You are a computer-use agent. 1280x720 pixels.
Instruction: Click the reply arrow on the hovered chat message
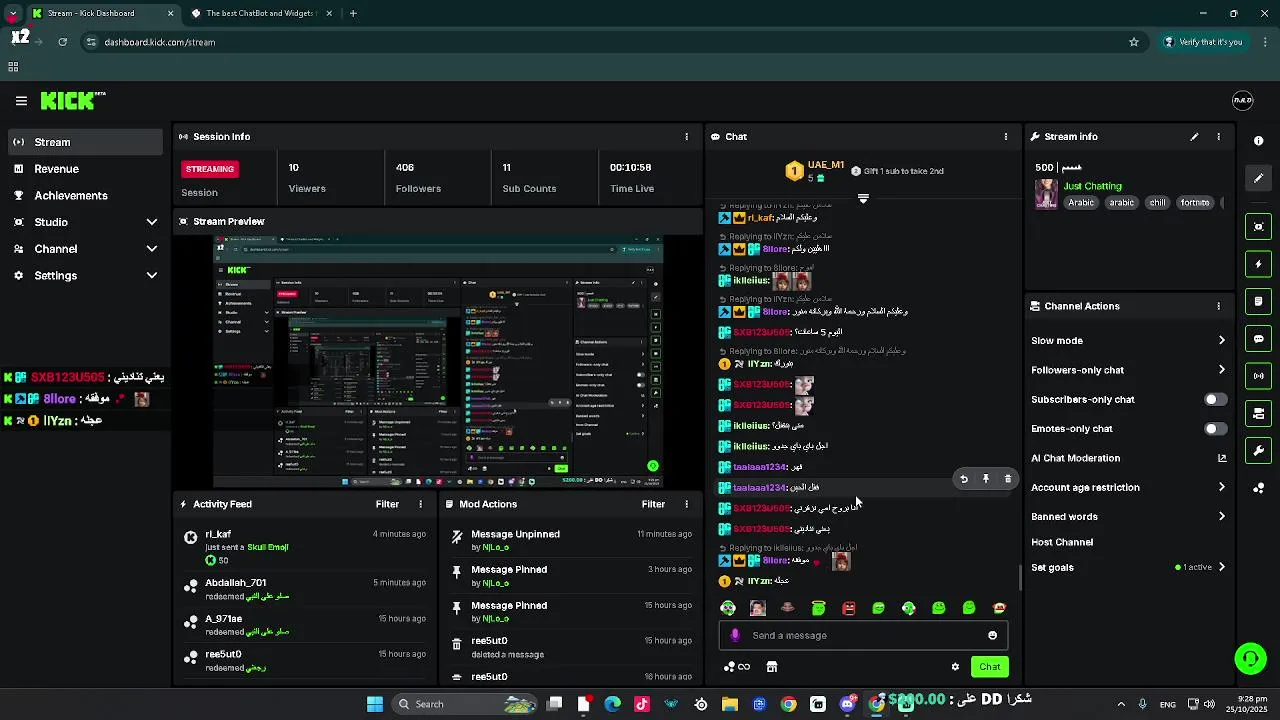click(x=964, y=479)
